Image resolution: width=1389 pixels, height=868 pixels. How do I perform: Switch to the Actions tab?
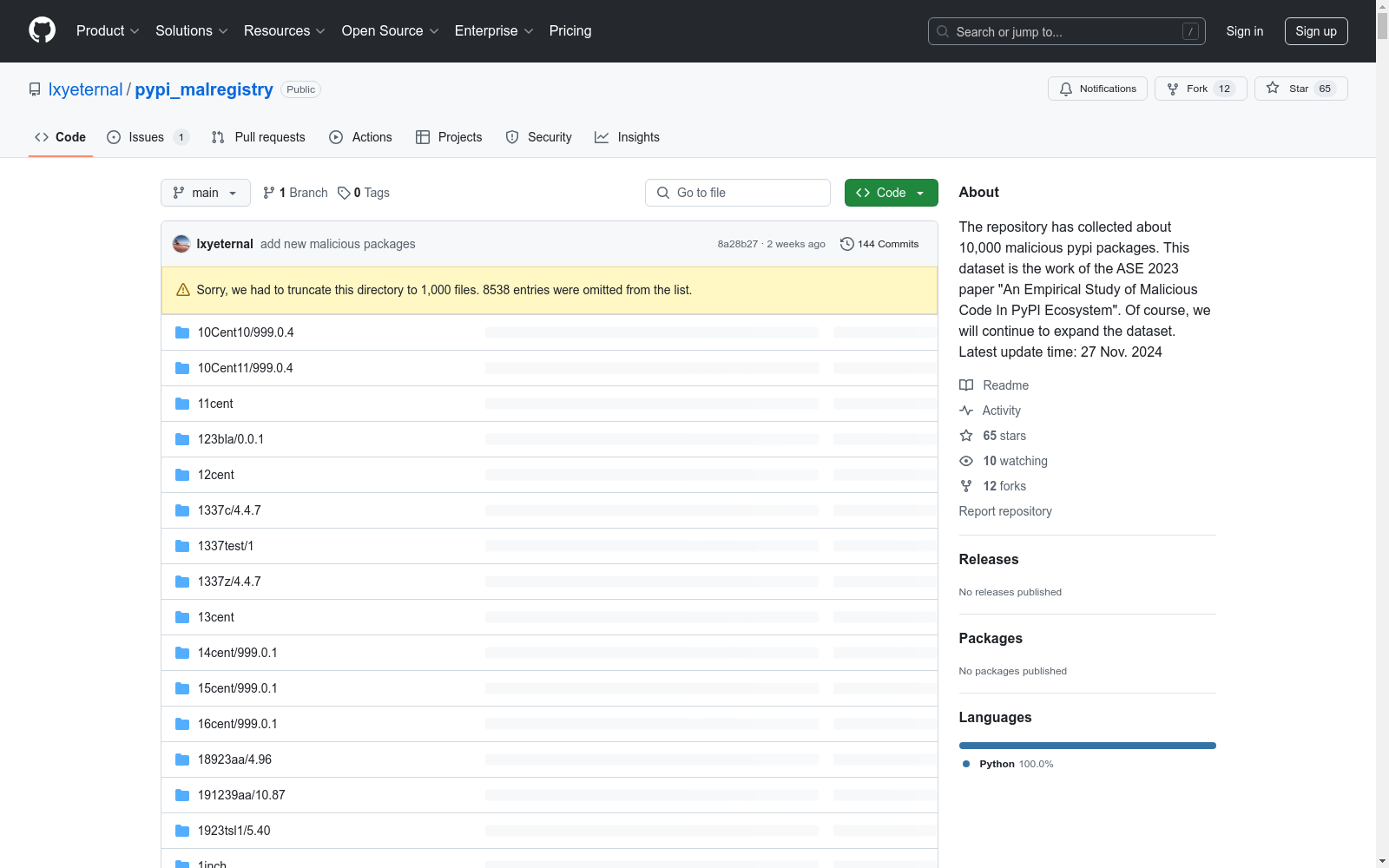click(x=361, y=137)
